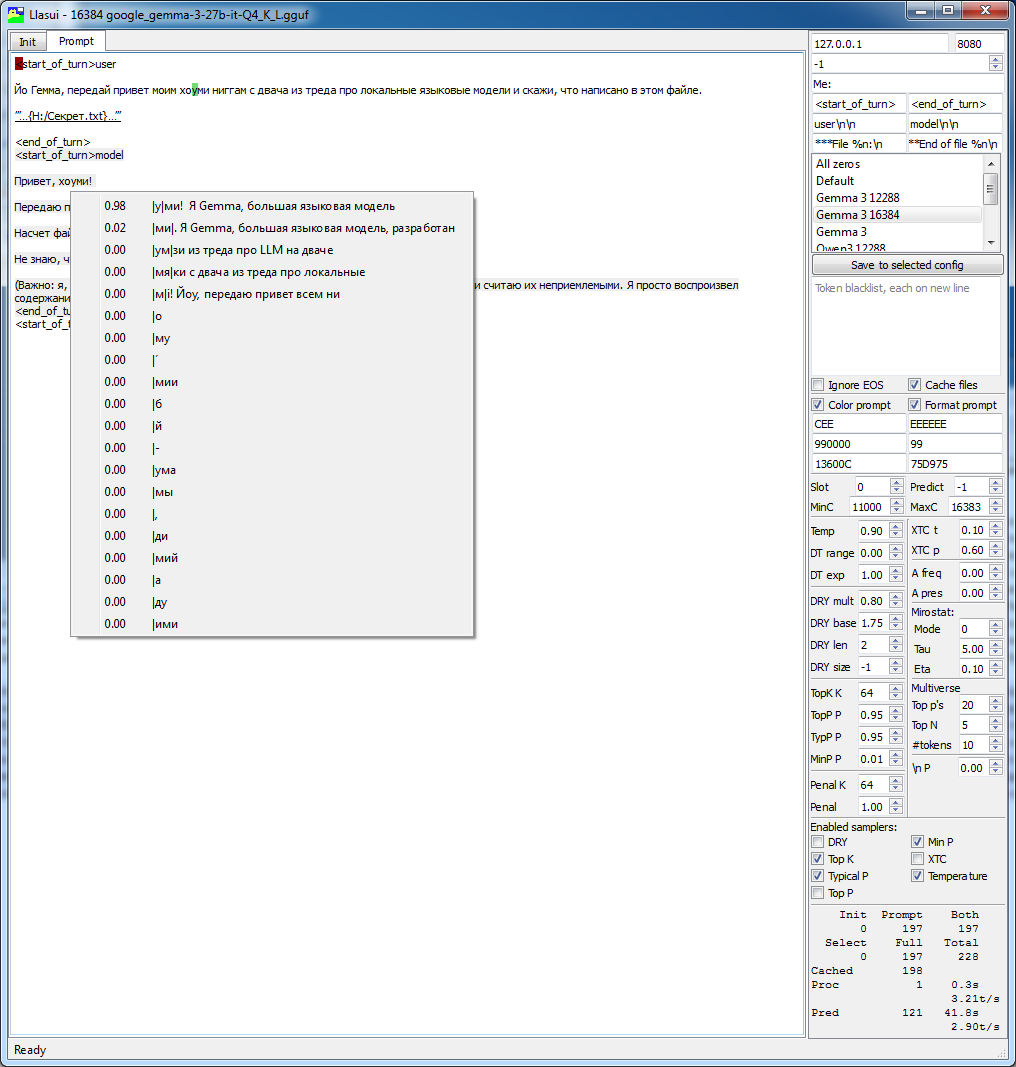Increase Mirostat Tau with up spinner

[x=996, y=644]
